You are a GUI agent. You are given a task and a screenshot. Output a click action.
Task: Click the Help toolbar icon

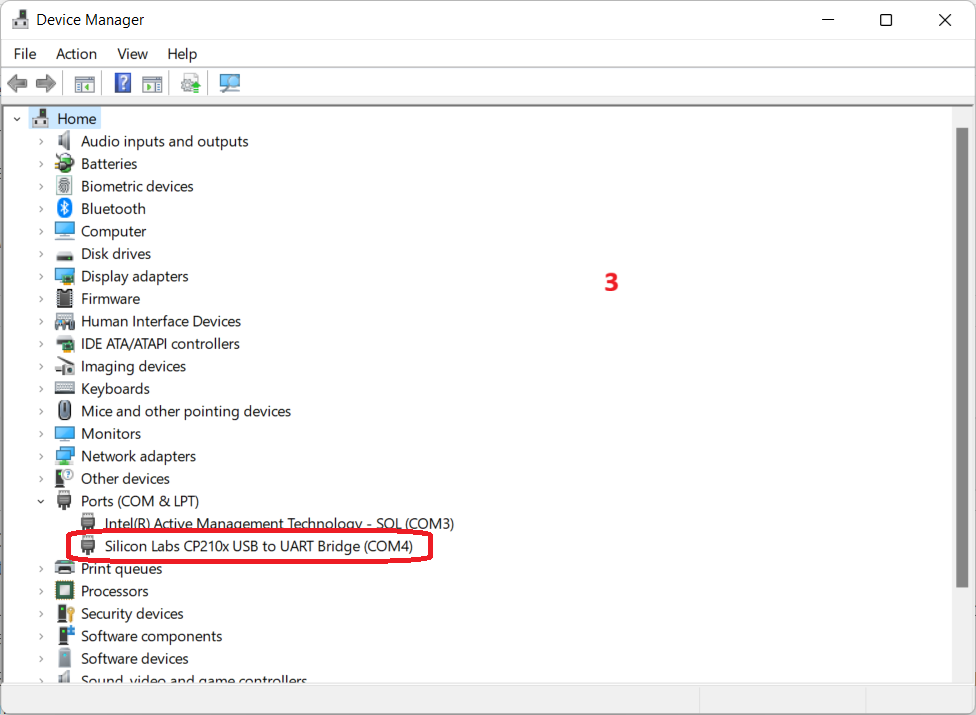tap(122, 83)
